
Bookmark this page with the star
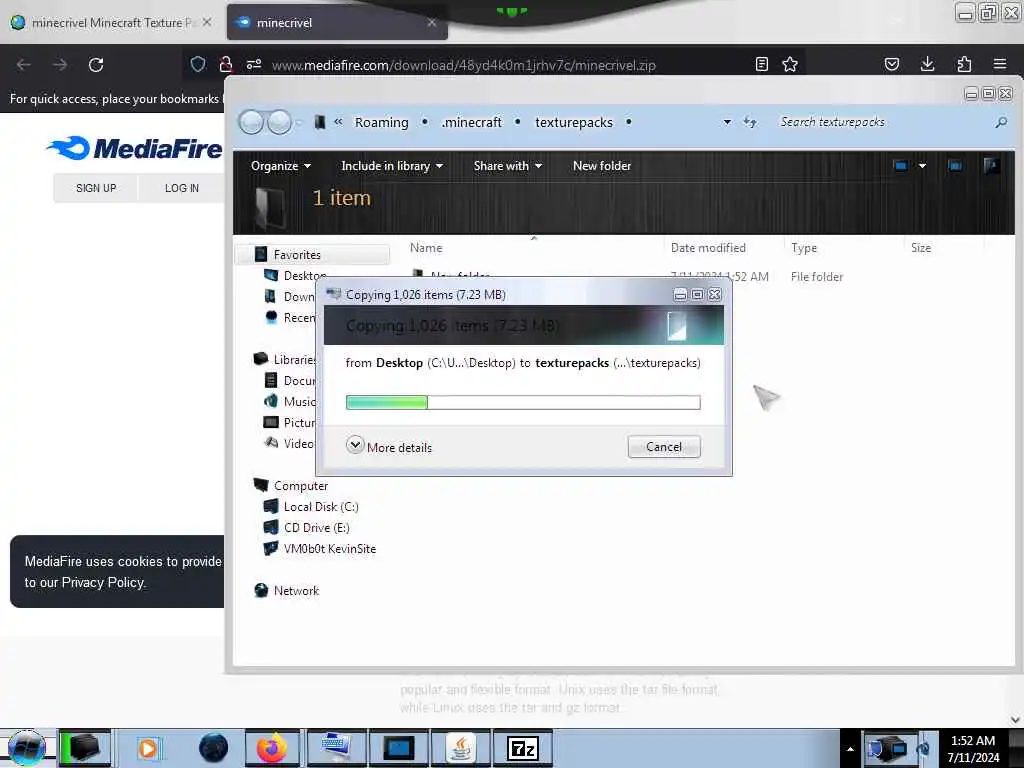[x=790, y=64]
